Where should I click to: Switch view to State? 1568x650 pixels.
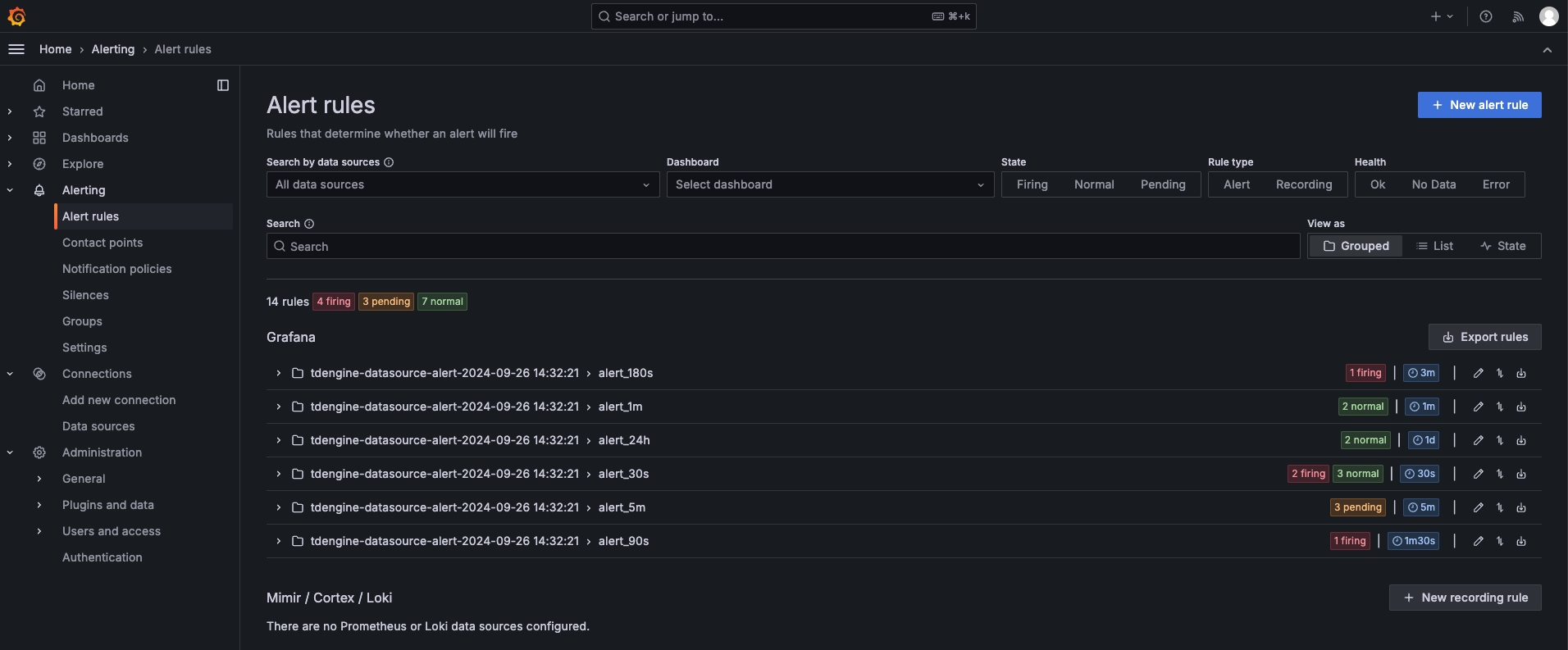point(1503,246)
